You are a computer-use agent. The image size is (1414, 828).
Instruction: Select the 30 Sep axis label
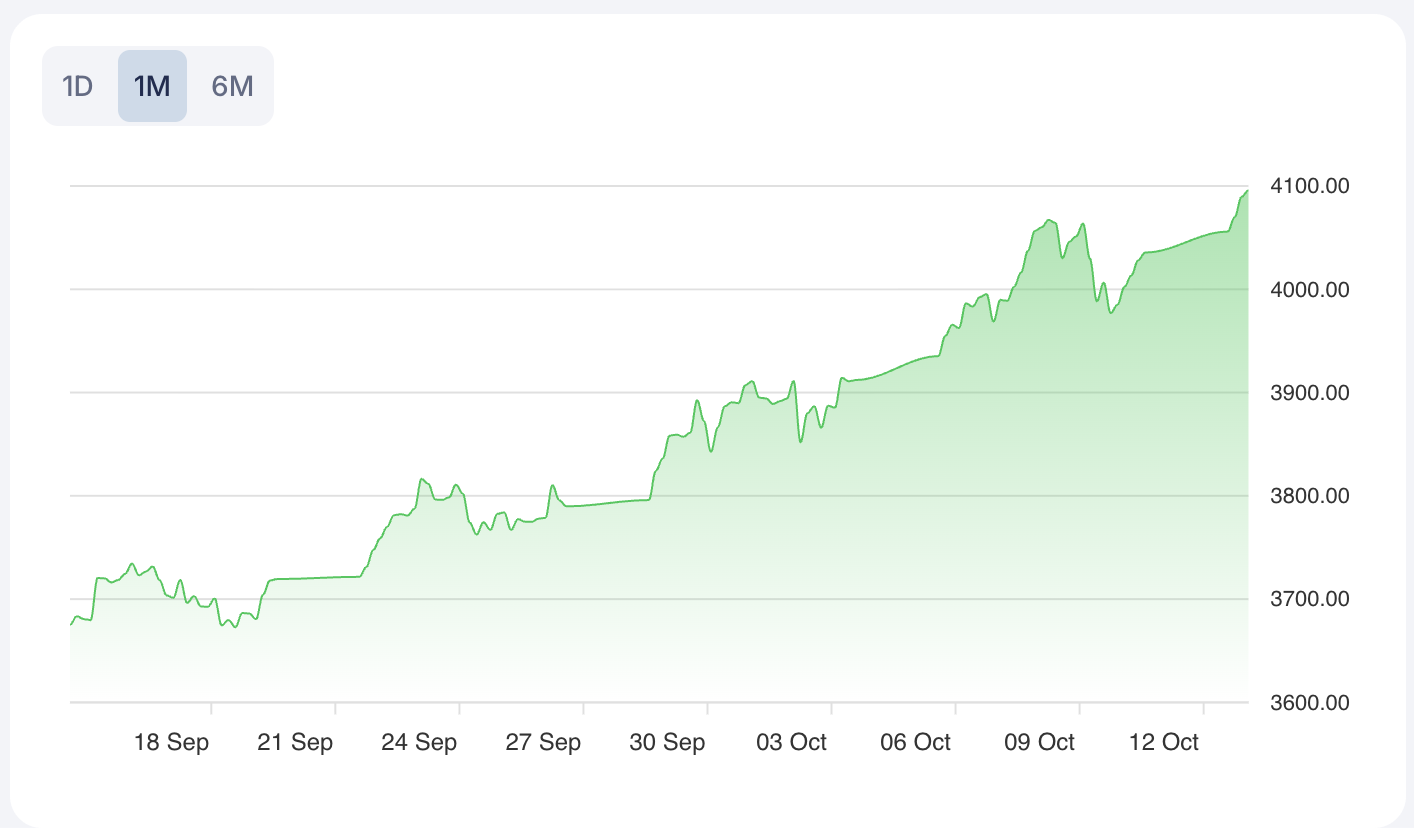(667, 742)
